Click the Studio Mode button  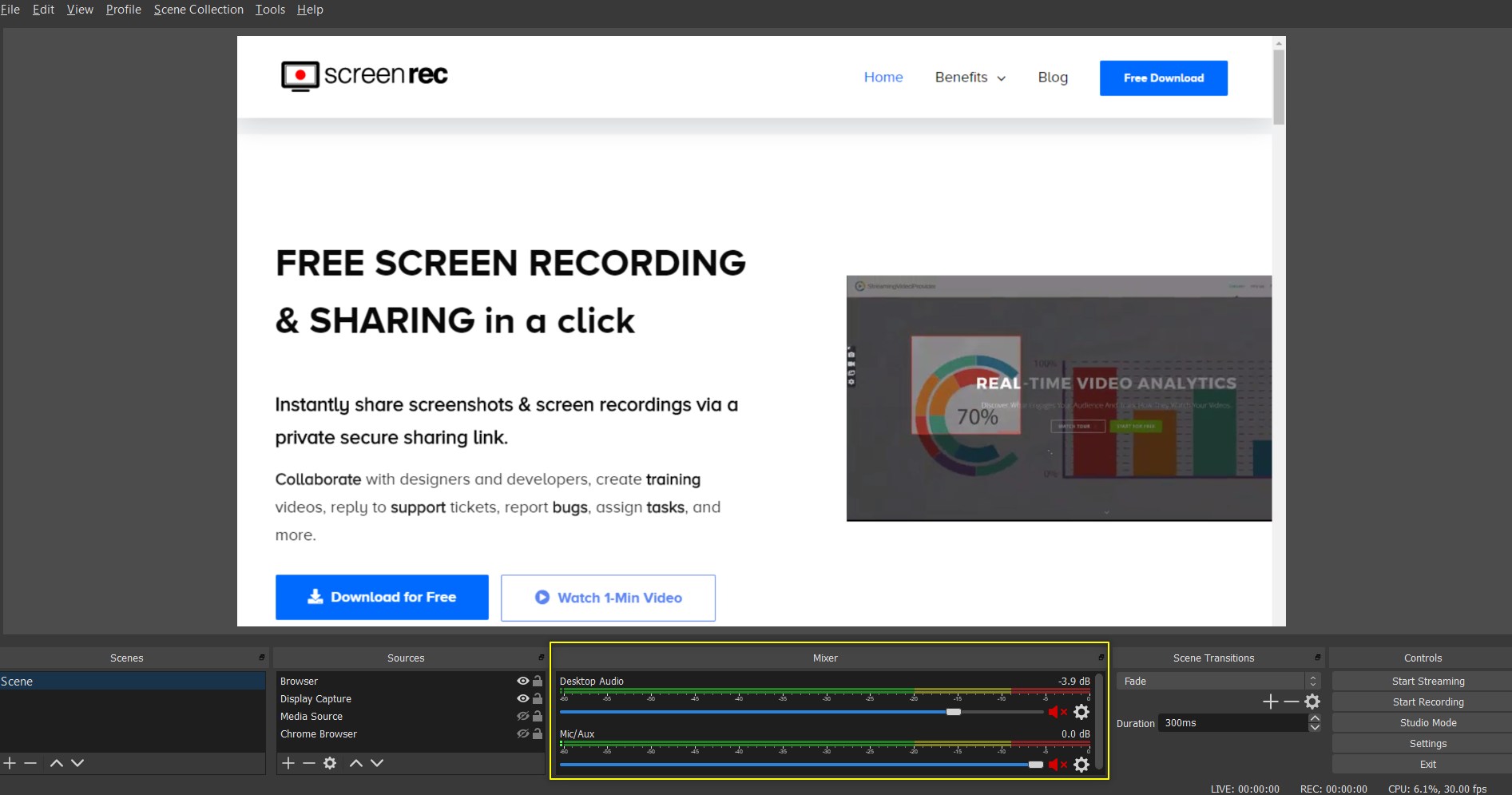coord(1427,722)
